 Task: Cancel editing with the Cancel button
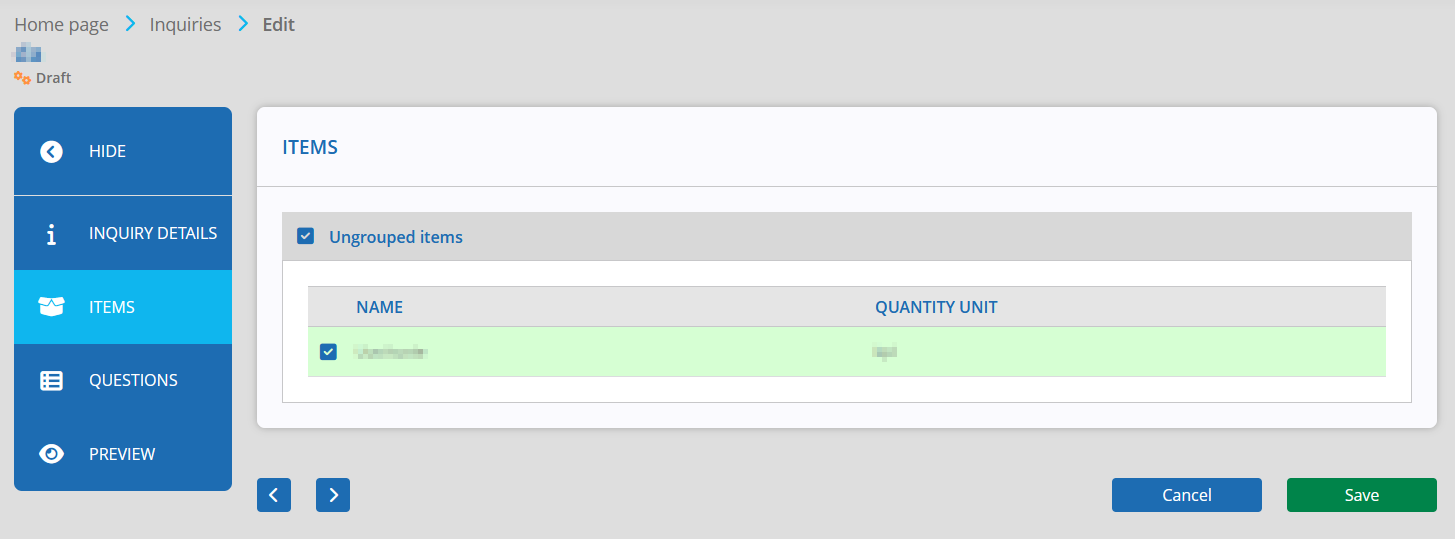pyautogui.click(x=1187, y=495)
